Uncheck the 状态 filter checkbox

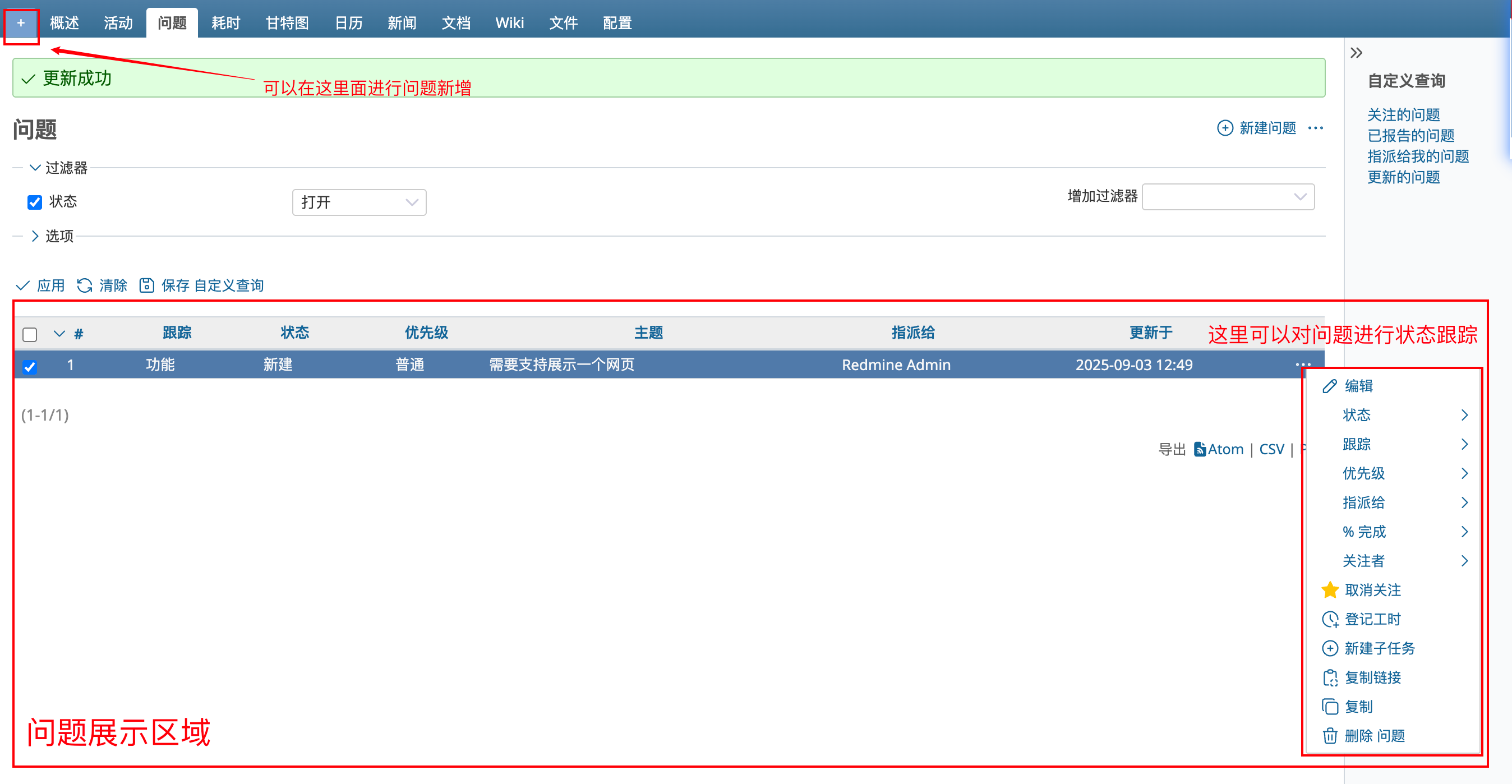(35, 202)
